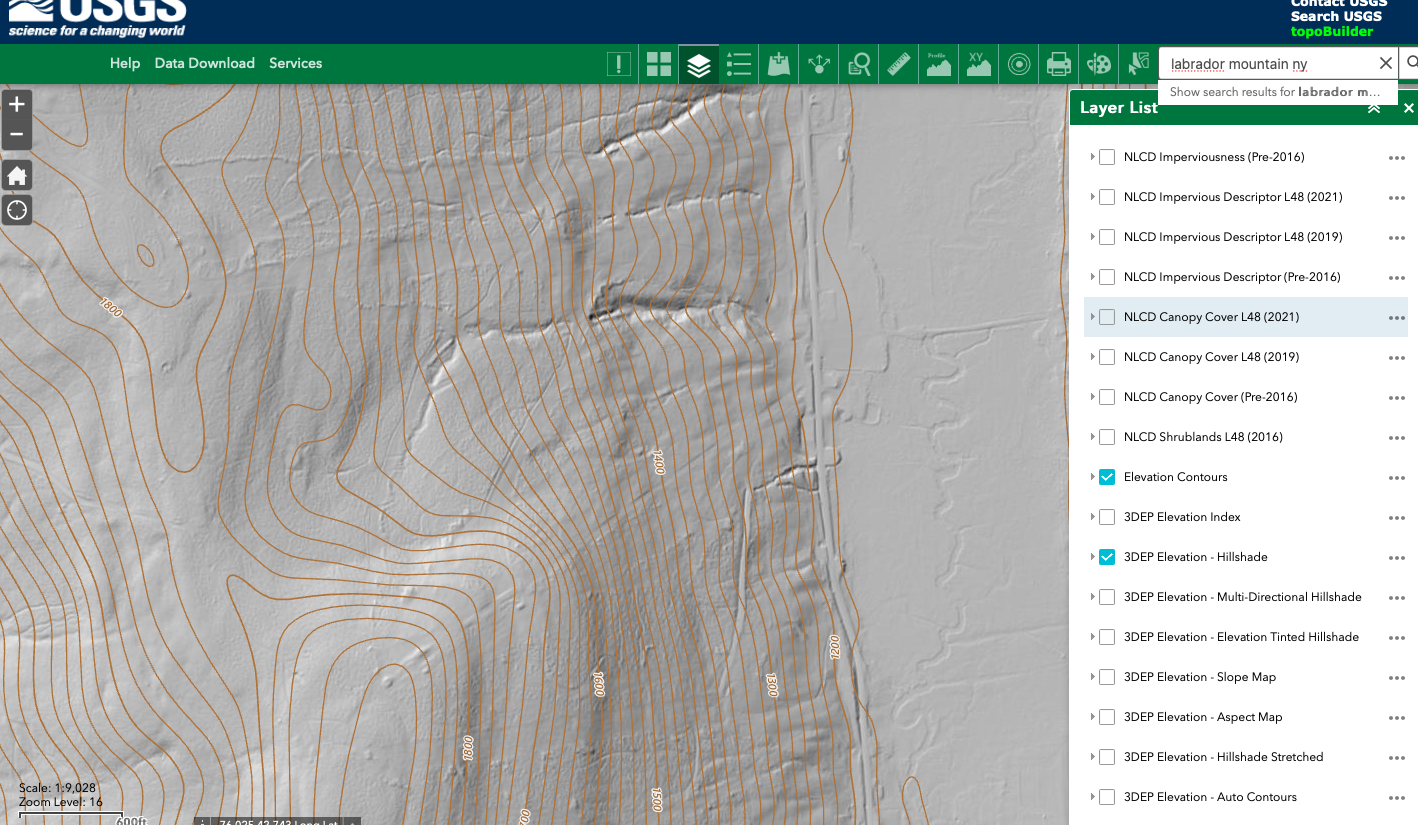Open the Services menu

295,63
